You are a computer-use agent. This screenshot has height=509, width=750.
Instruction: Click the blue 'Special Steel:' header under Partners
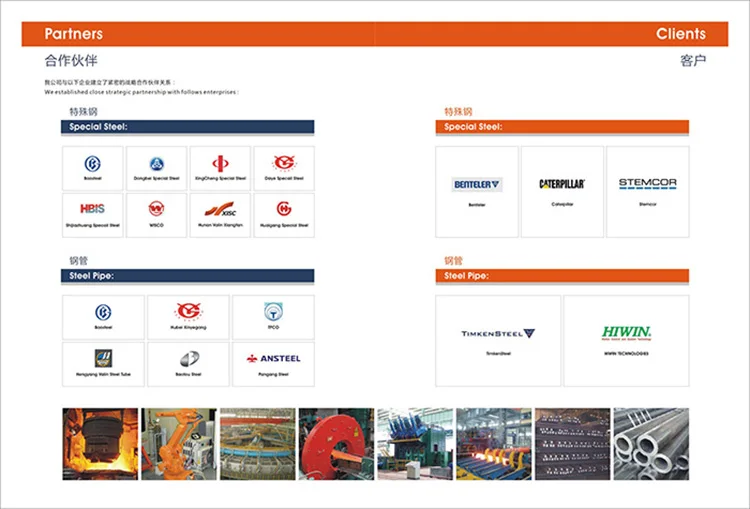[188, 127]
